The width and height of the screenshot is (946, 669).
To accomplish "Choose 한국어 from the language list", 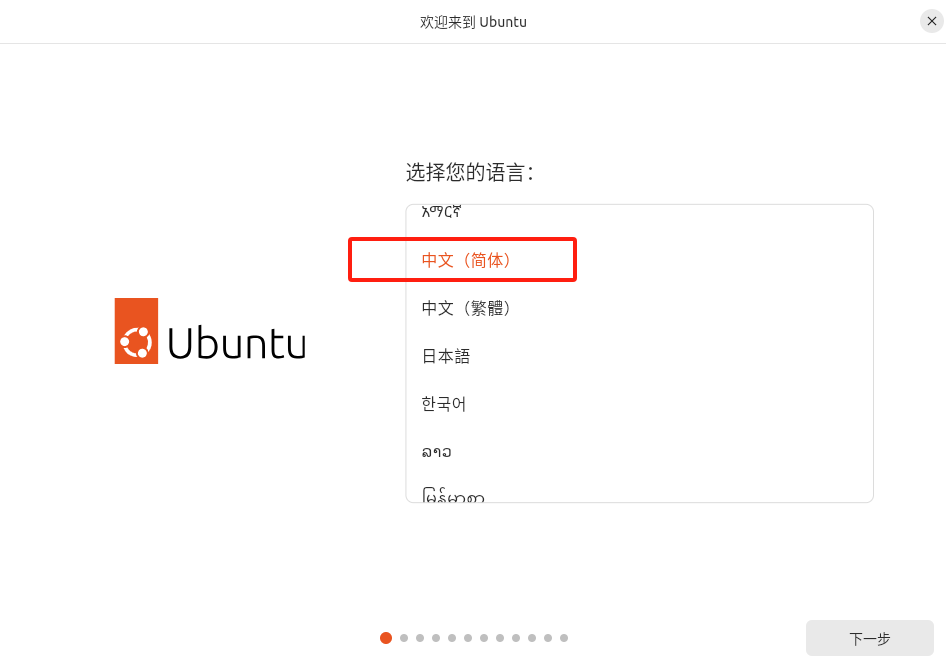I will click(x=639, y=404).
